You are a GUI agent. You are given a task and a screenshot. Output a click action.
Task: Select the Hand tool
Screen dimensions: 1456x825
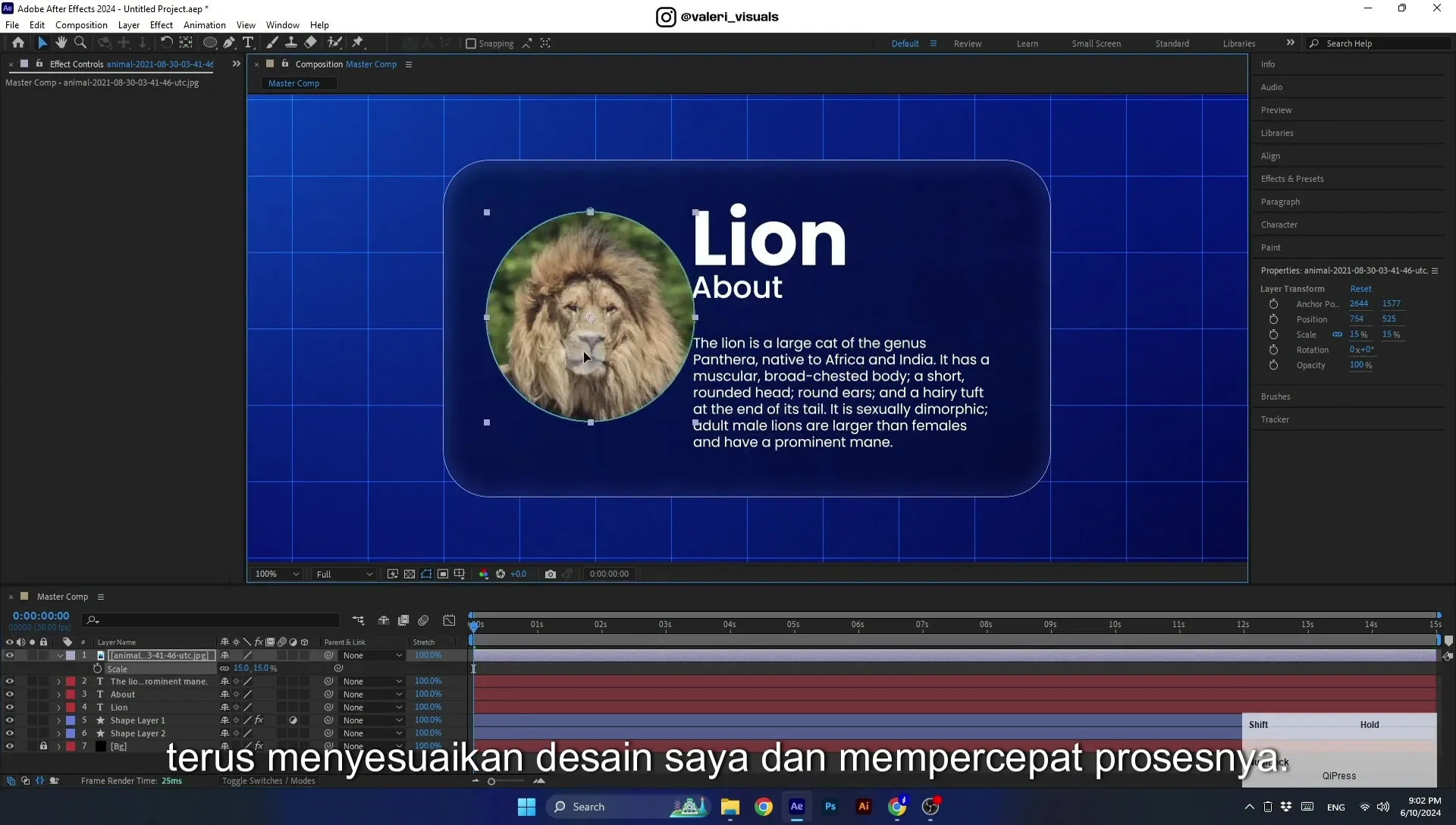[x=61, y=43]
